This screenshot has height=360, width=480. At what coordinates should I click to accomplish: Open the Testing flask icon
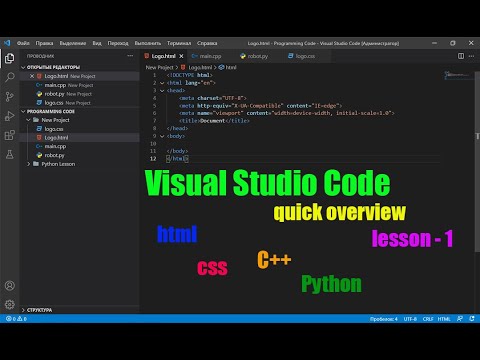(x=10, y=154)
